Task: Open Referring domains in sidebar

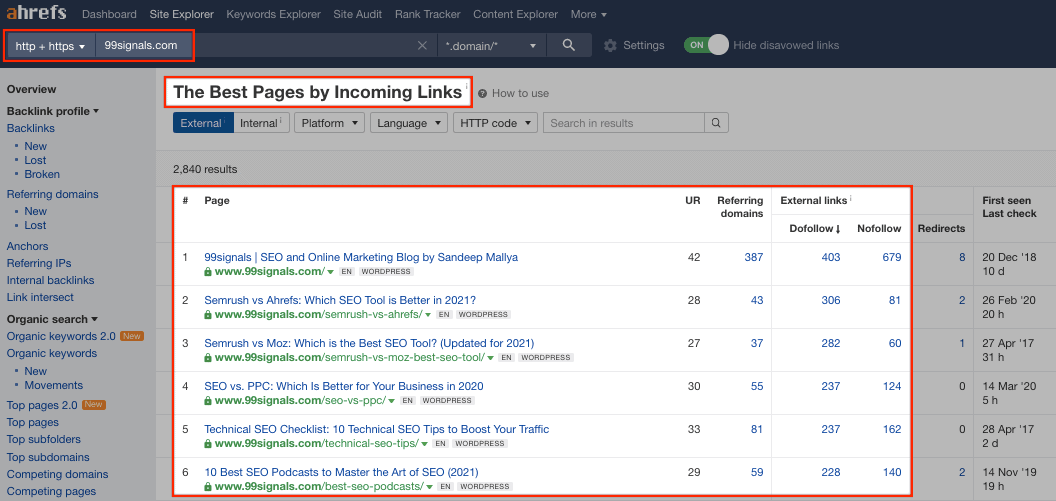Action: (x=52, y=194)
